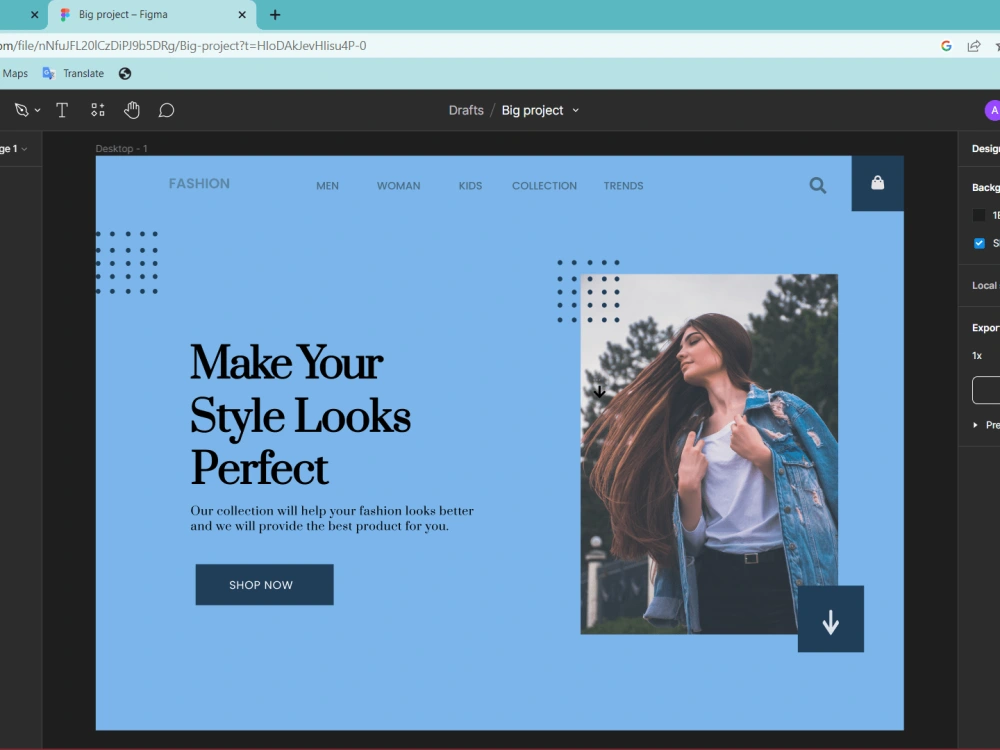Select the Make Your Style Looks Perfect heading
The width and height of the screenshot is (1000, 750).
click(300, 415)
